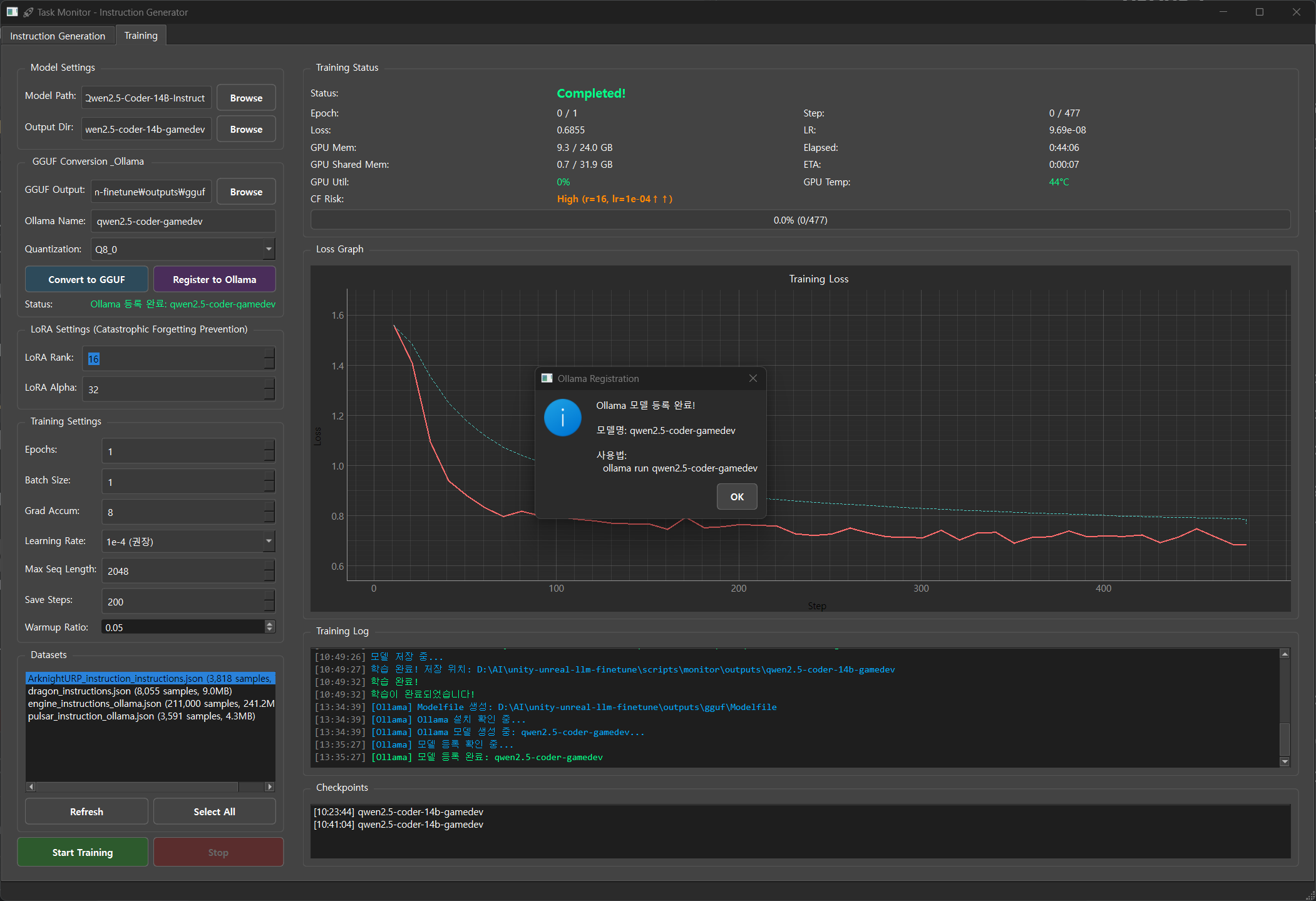Click the training progress bar
This screenshot has height=901, width=1316.
coord(799,220)
